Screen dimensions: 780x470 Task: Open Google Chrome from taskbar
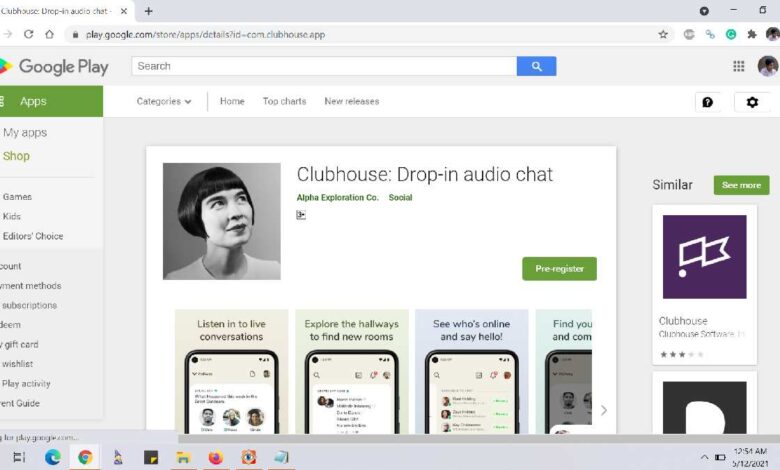click(85, 457)
